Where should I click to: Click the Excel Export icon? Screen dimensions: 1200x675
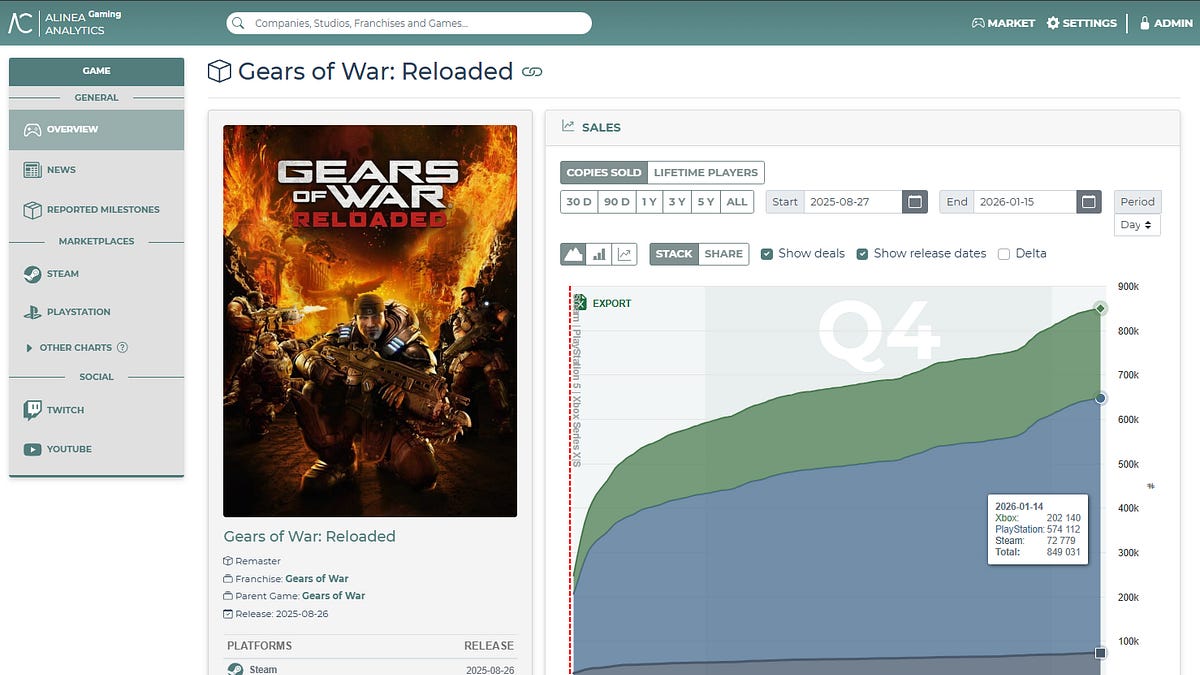pyautogui.click(x=579, y=303)
